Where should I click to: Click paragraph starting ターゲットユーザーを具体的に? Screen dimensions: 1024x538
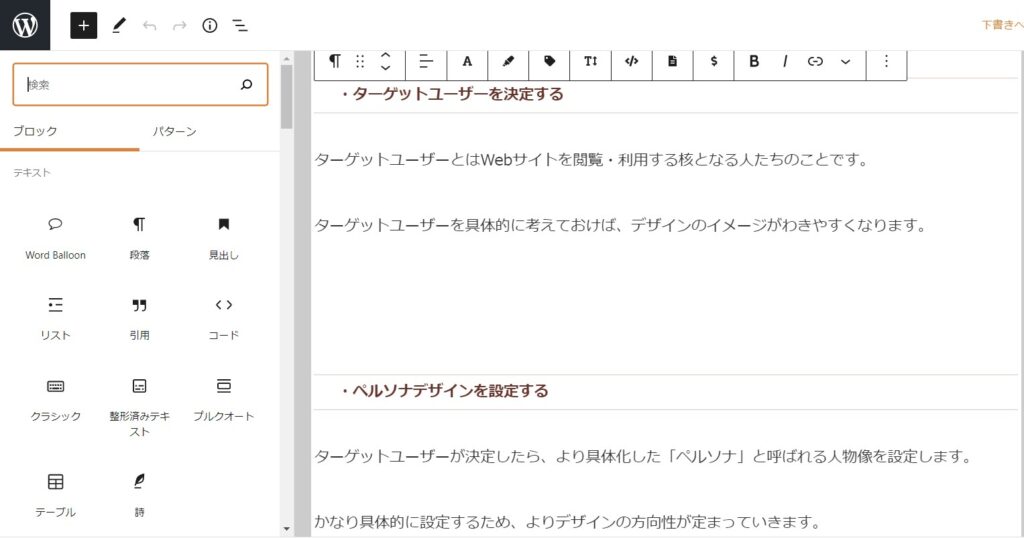point(620,226)
